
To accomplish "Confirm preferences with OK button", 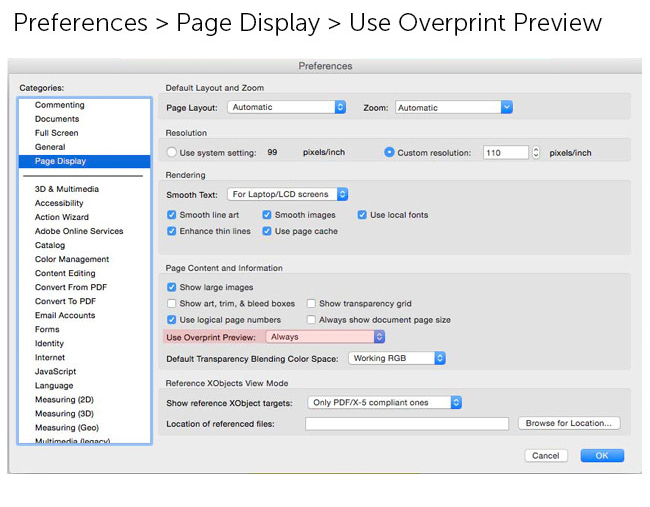I will pos(602,456).
